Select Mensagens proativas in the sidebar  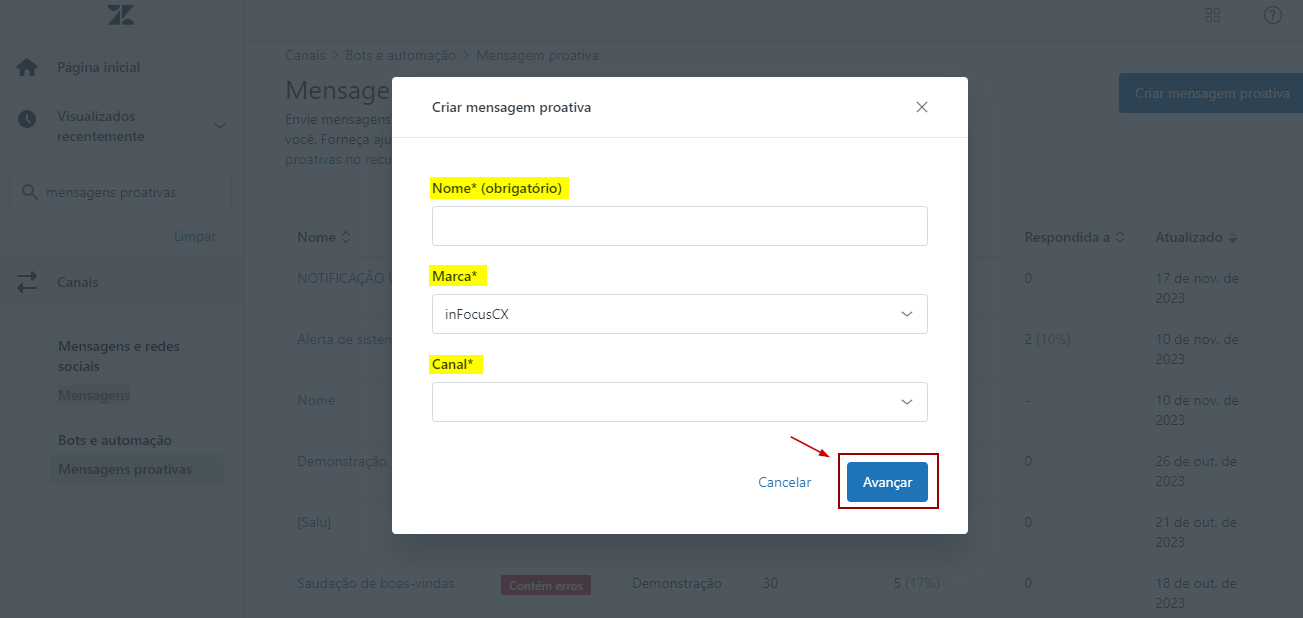coord(125,469)
